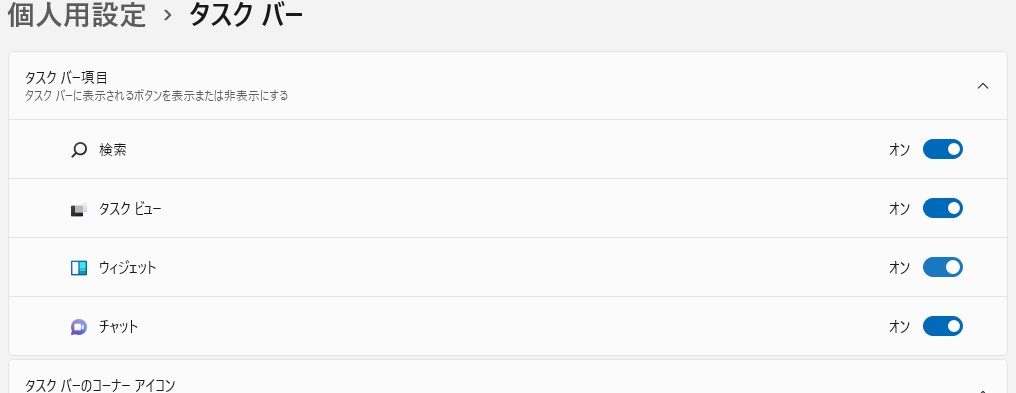Click the ウィジェット label text
Image resolution: width=1016 pixels, height=393 pixels.
(x=128, y=268)
